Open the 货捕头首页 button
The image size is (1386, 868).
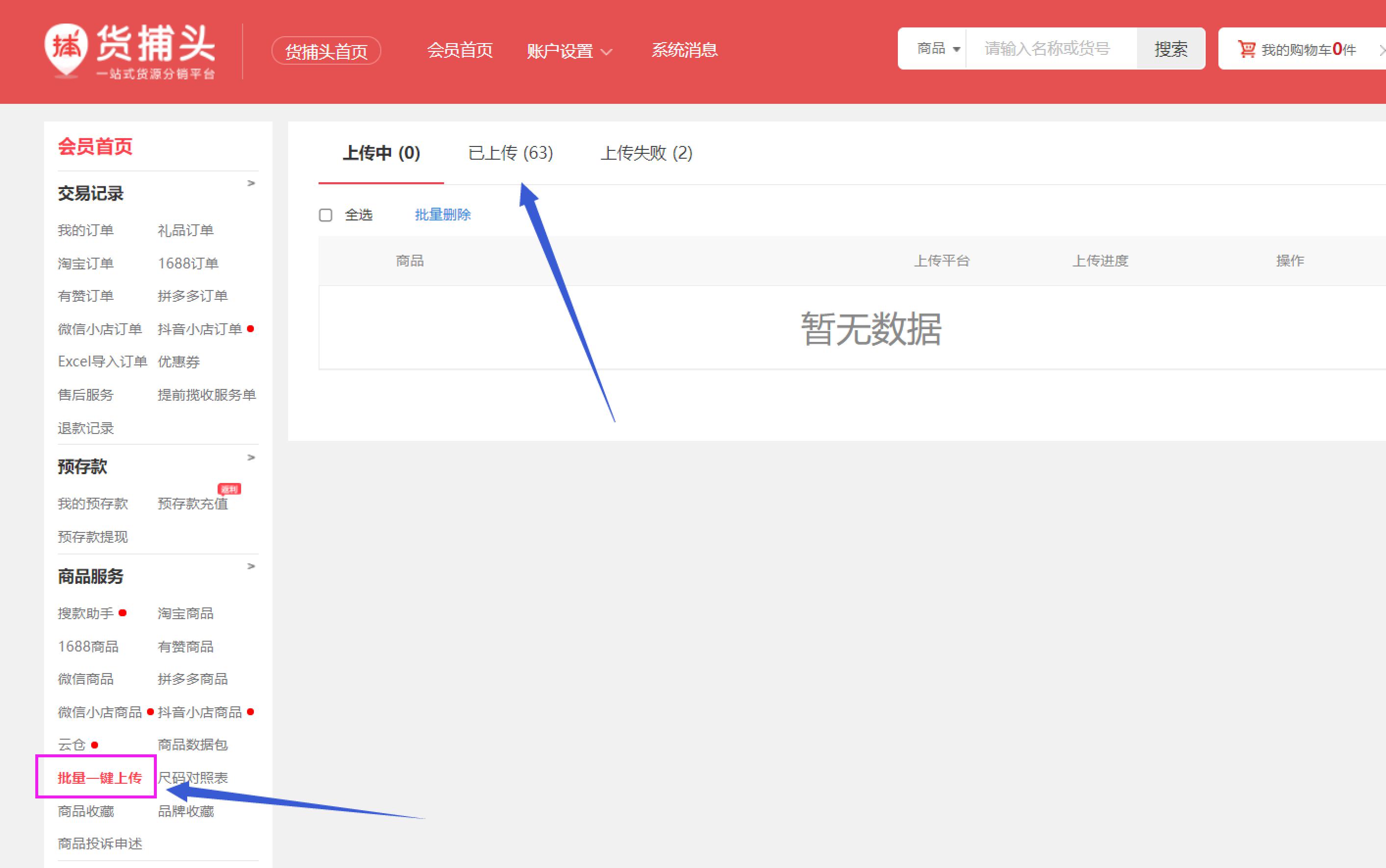coord(326,51)
